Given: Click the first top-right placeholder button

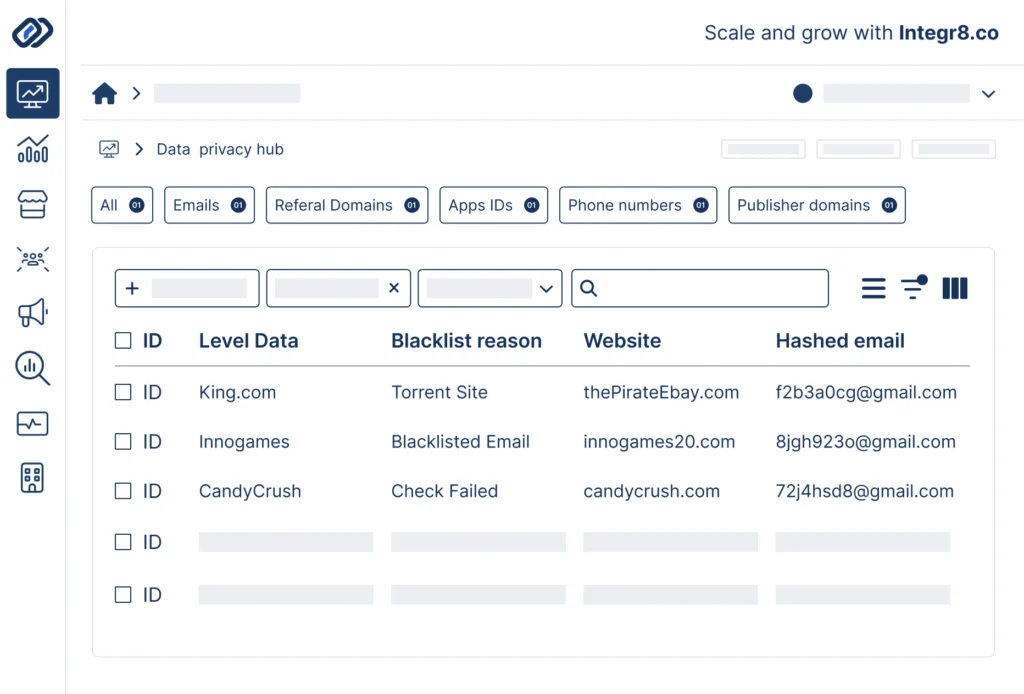Looking at the screenshot, I should tap(763, 149).
